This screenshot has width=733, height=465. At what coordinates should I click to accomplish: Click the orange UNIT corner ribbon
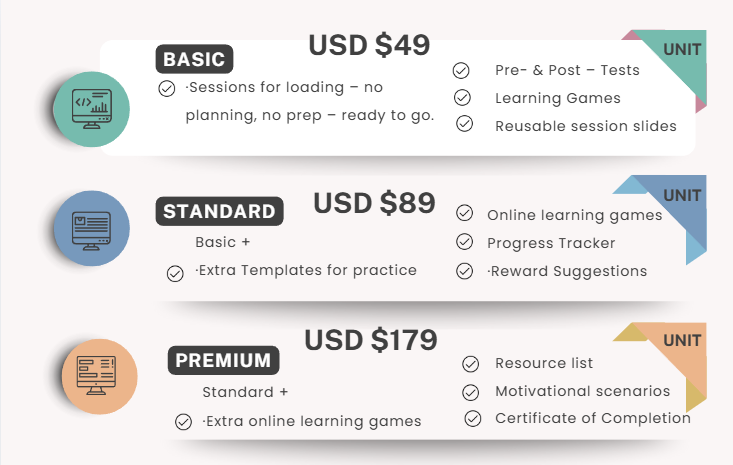[681, 343]
